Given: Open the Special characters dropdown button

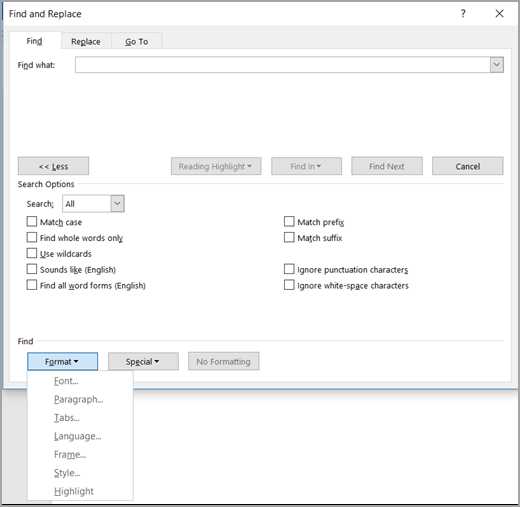Looking at the screenshot, I should point(143,361).
